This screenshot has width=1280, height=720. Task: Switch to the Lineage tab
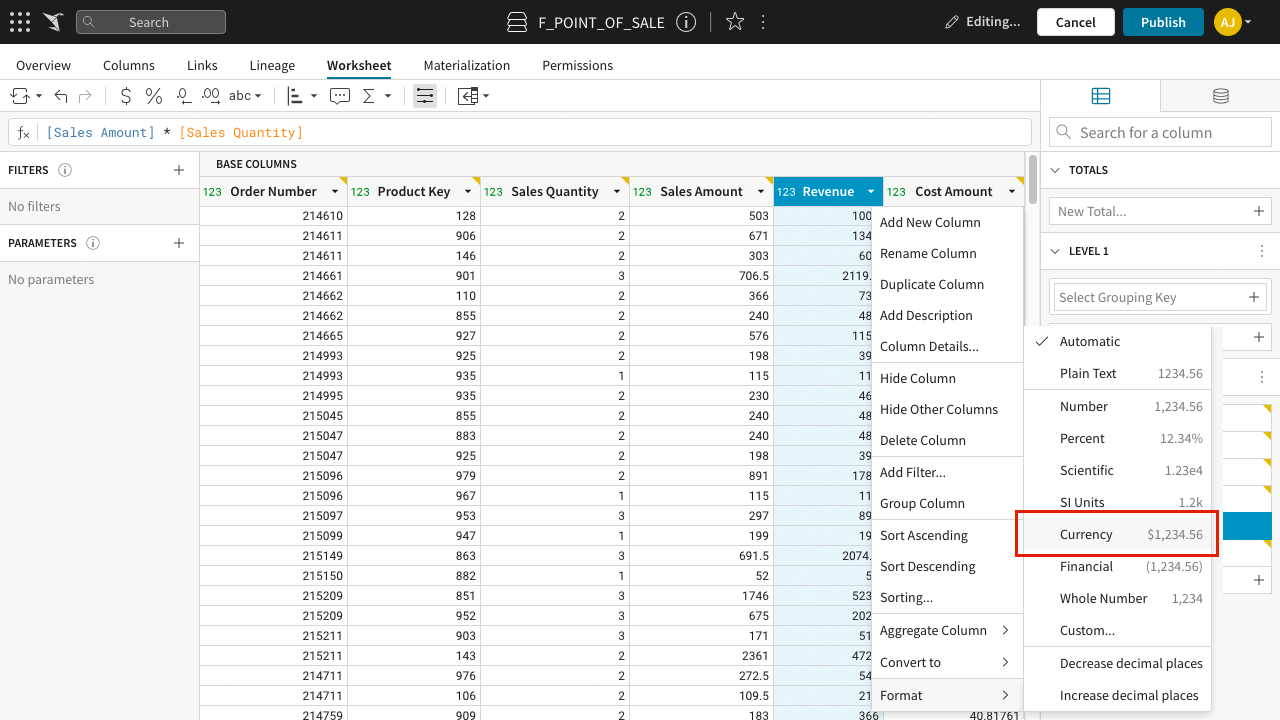click(272, 65)
